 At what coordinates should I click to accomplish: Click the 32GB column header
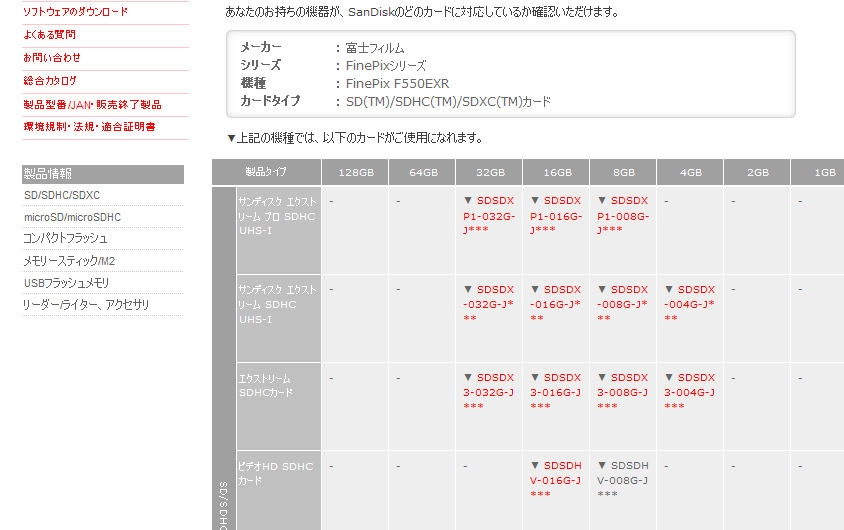489,172
